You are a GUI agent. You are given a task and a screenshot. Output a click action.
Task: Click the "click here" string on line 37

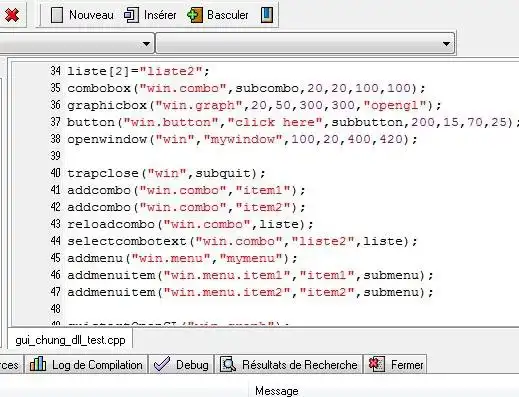click(x=275, y=122)
